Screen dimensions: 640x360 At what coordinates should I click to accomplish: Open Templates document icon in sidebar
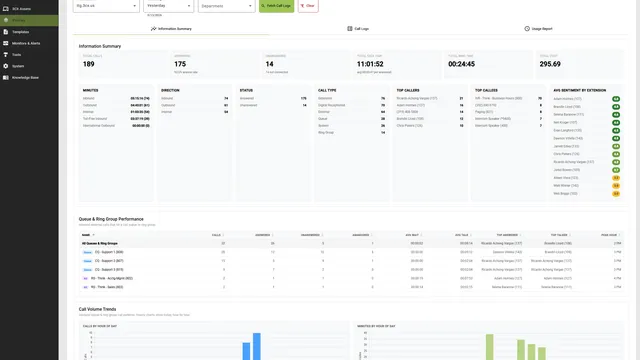click(6, 31)
